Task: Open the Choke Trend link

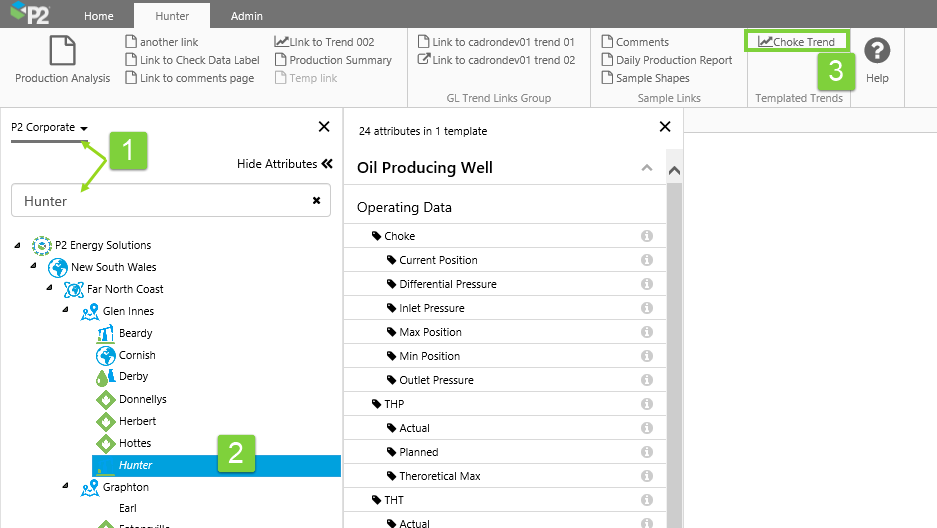Action: pyautogui.click(x=797, y=42)
